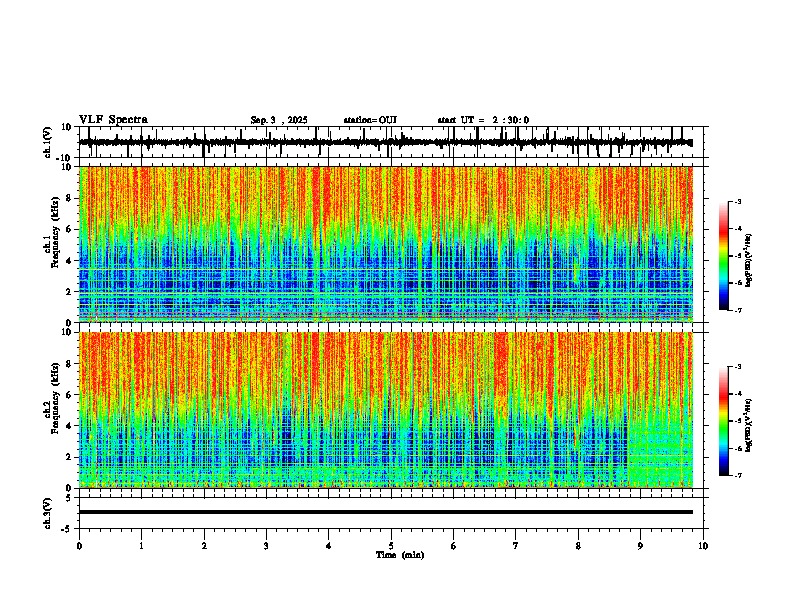Click the ch.3 flat black trace
This screenshot has height=612, width=792.
[386, 512]
